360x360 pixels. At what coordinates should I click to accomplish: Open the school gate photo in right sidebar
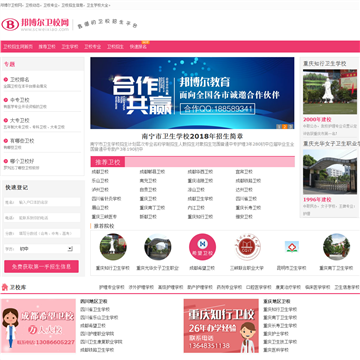[330, 171]
